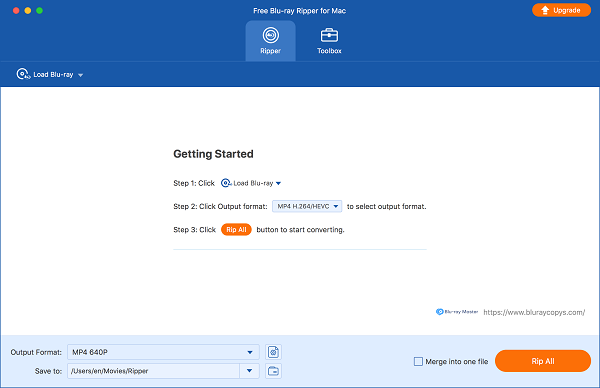This screenshot has width=600, height=388.
Task: Minimize window with yellow button
Action: [28, 10]
